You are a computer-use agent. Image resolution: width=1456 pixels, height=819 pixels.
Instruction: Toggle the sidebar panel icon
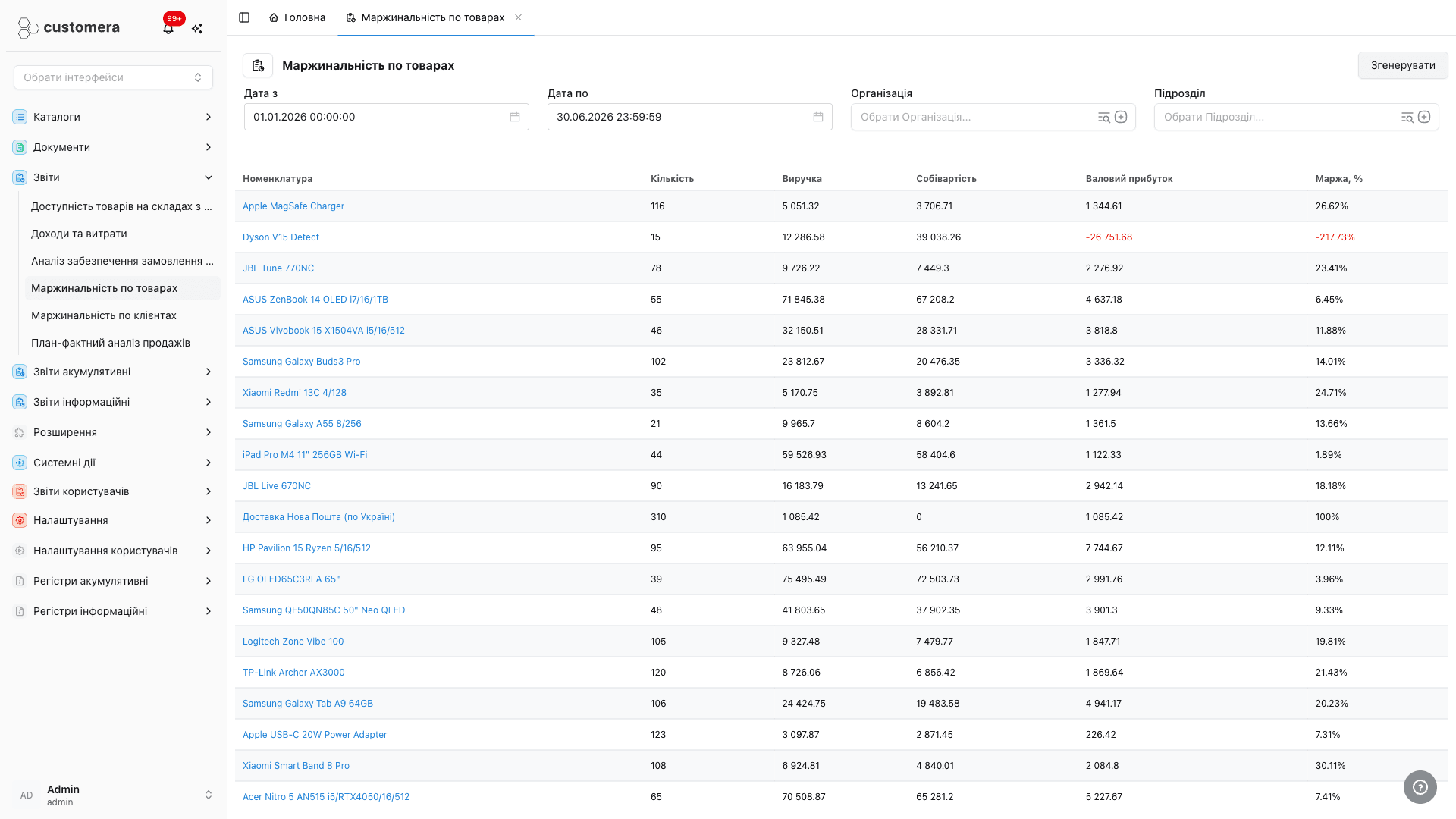244,17
